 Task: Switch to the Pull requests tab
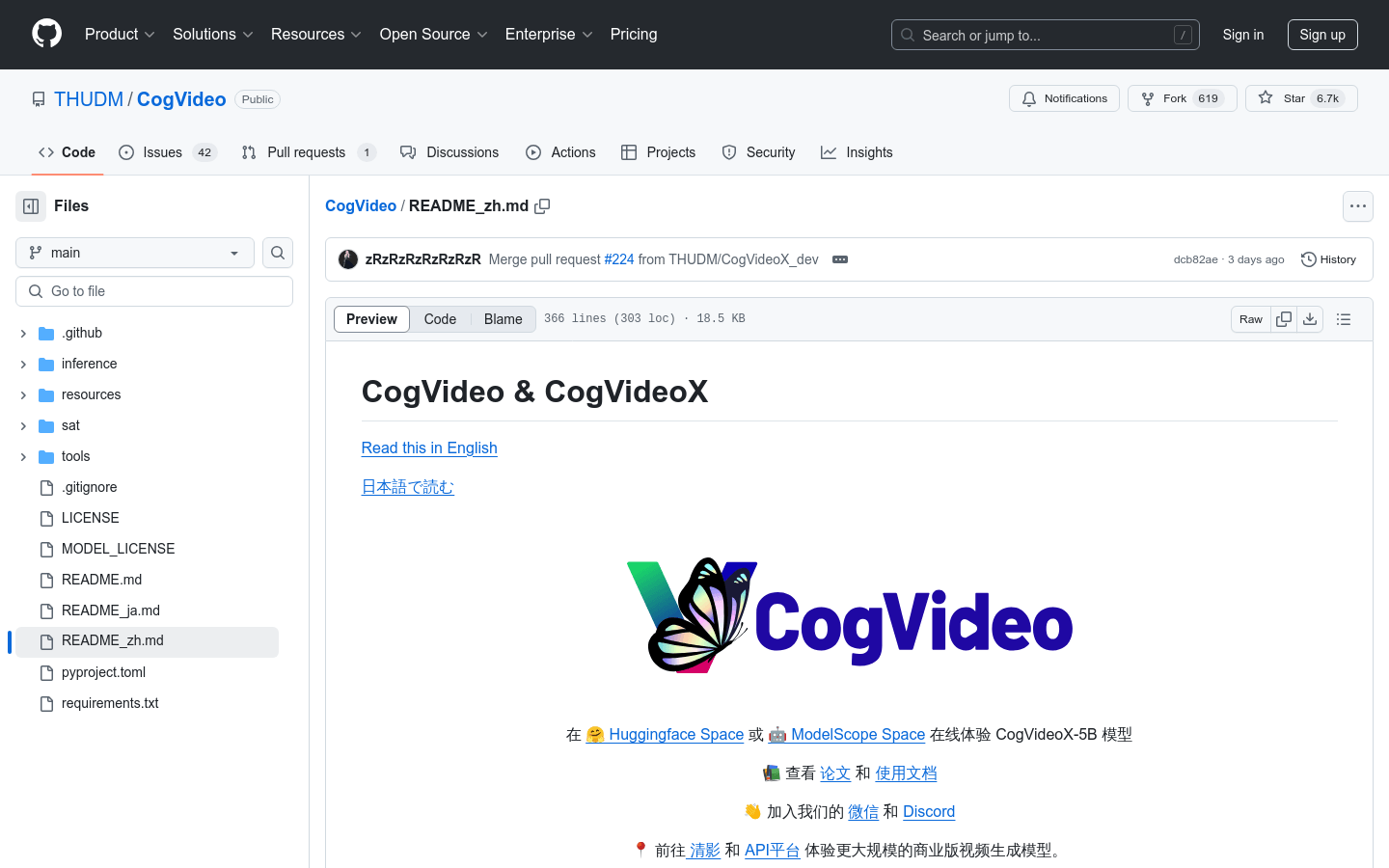[x=309, y=152]
